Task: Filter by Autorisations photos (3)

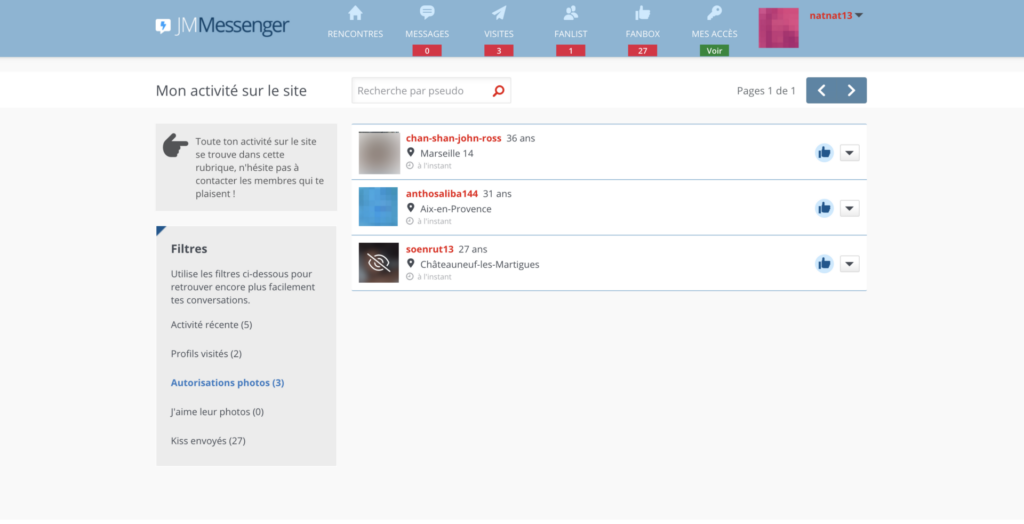Action: click(227, 383)
